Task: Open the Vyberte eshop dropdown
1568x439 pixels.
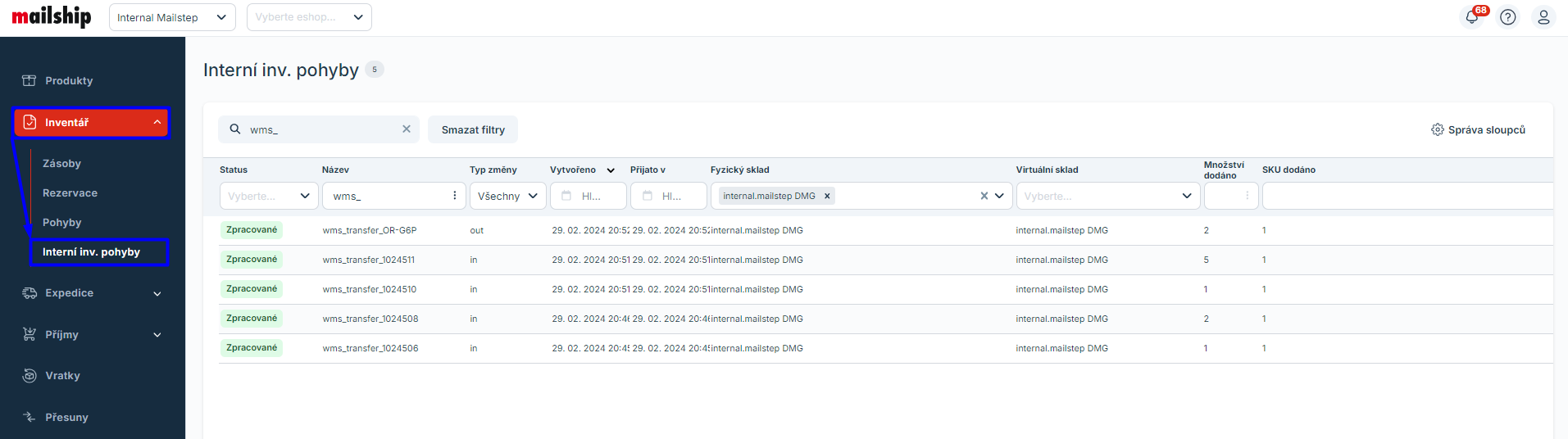Action: [308, 17]
